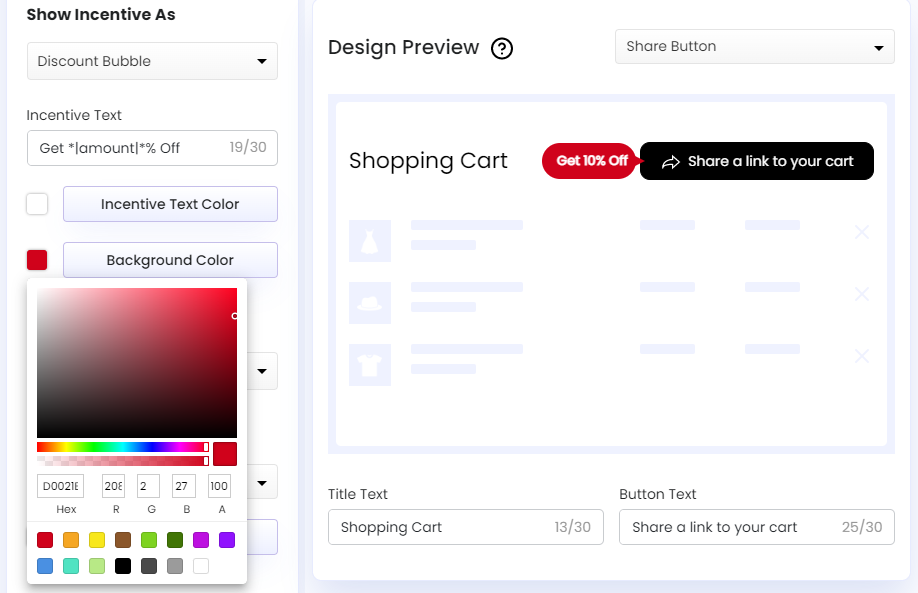918x593 pixels.
Task: Open the Show Incentive As dropdown
Action: tap(152, 61)
